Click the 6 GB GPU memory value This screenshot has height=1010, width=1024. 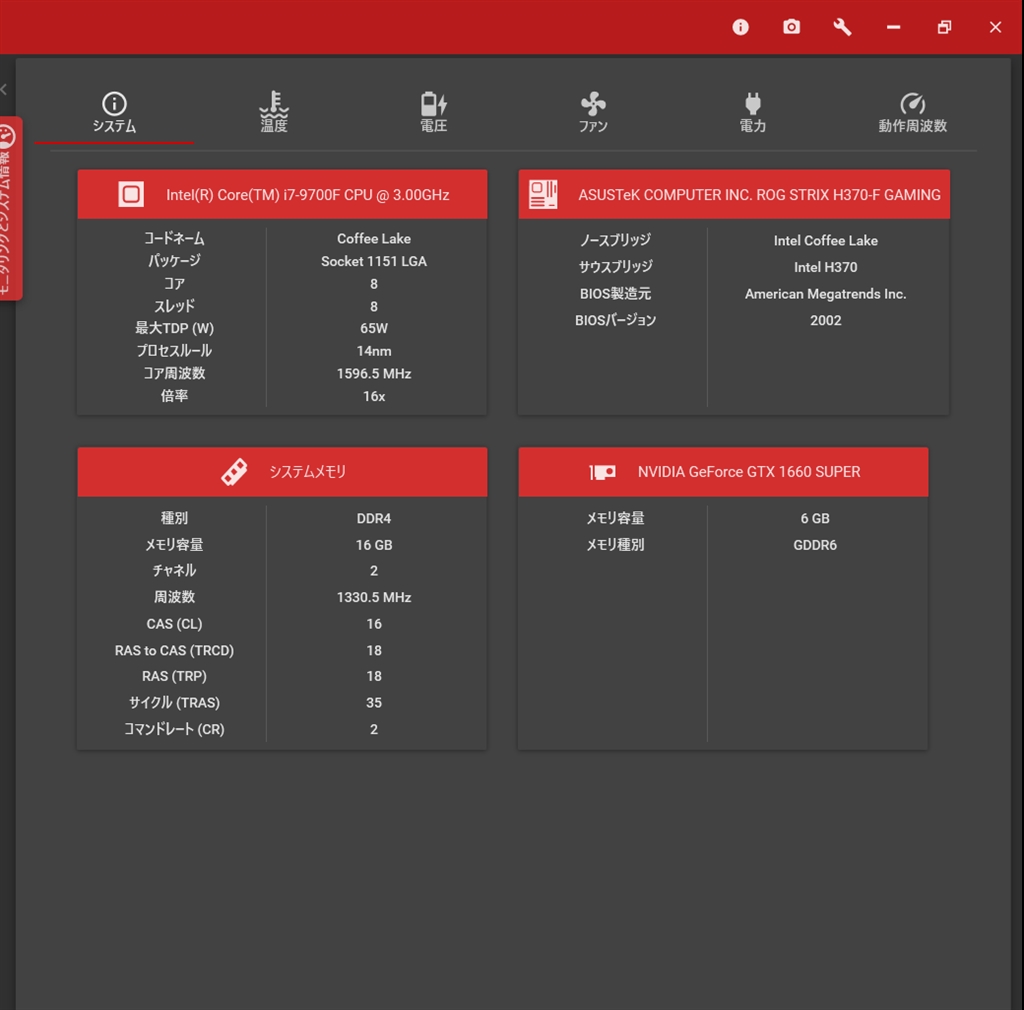[x=814, y=518]
